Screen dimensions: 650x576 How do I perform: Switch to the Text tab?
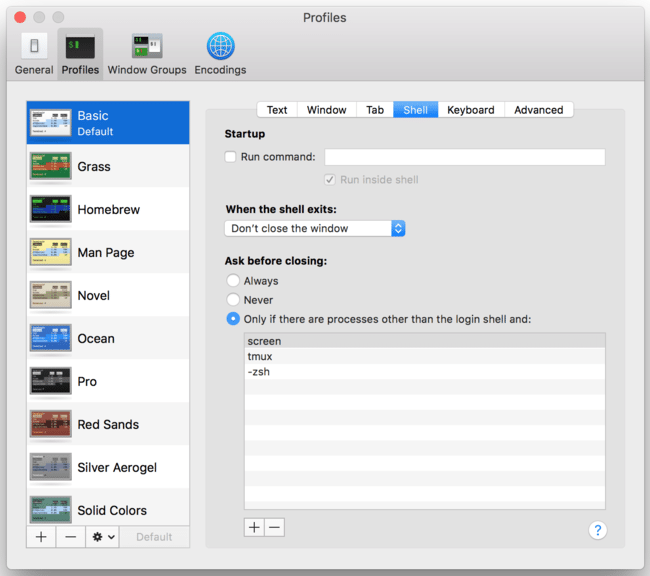[x=277, y=110]
